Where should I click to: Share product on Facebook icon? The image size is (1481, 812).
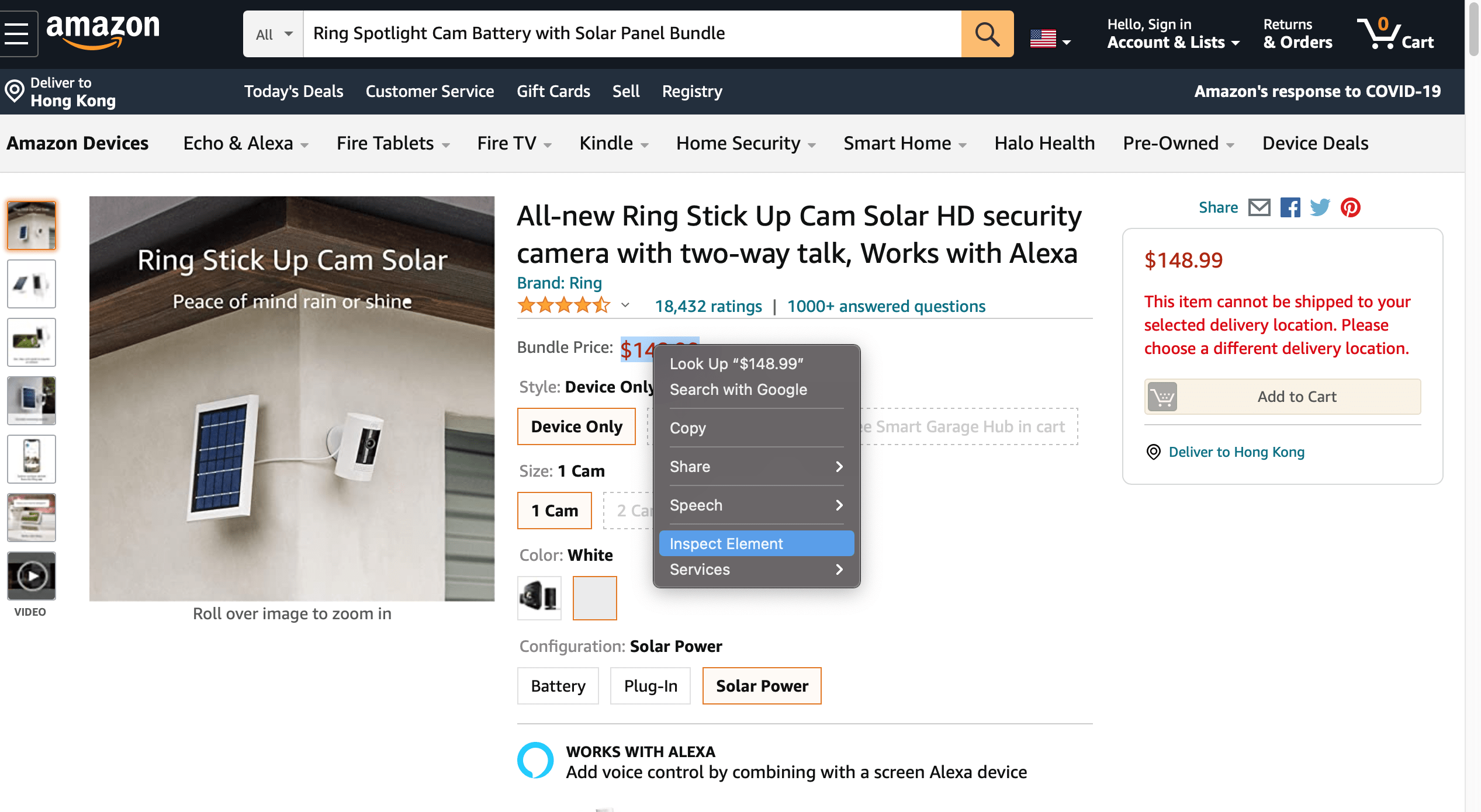coord(1290,207)
